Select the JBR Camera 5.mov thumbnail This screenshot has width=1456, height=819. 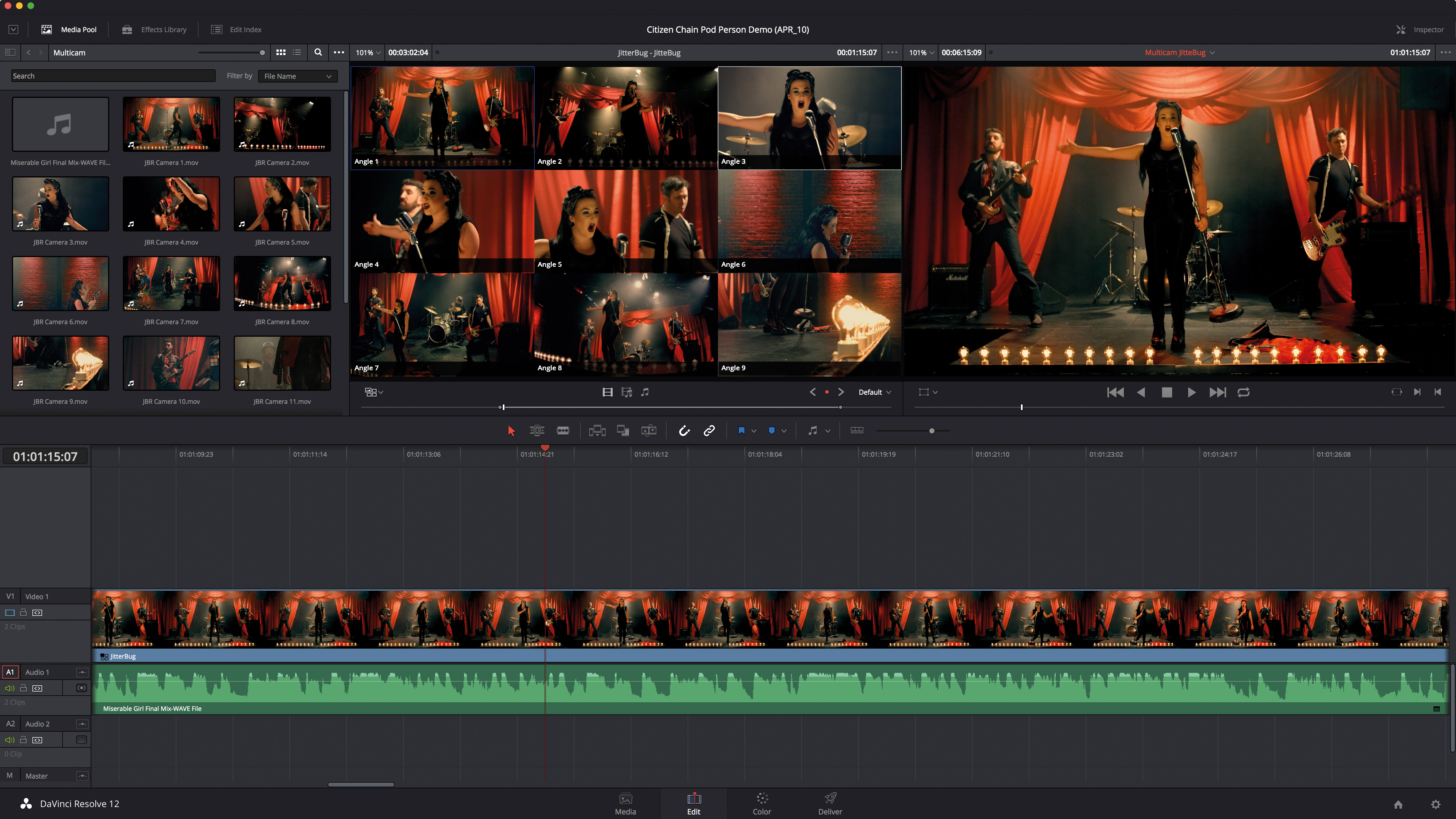(282, 204)
